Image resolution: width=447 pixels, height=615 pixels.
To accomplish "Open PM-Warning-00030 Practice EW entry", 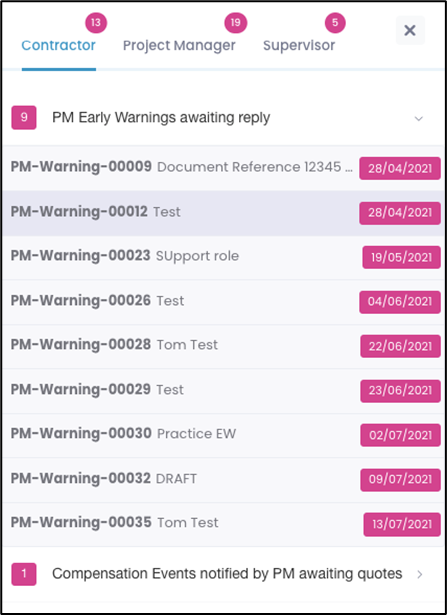I will [x=224, y=435].
